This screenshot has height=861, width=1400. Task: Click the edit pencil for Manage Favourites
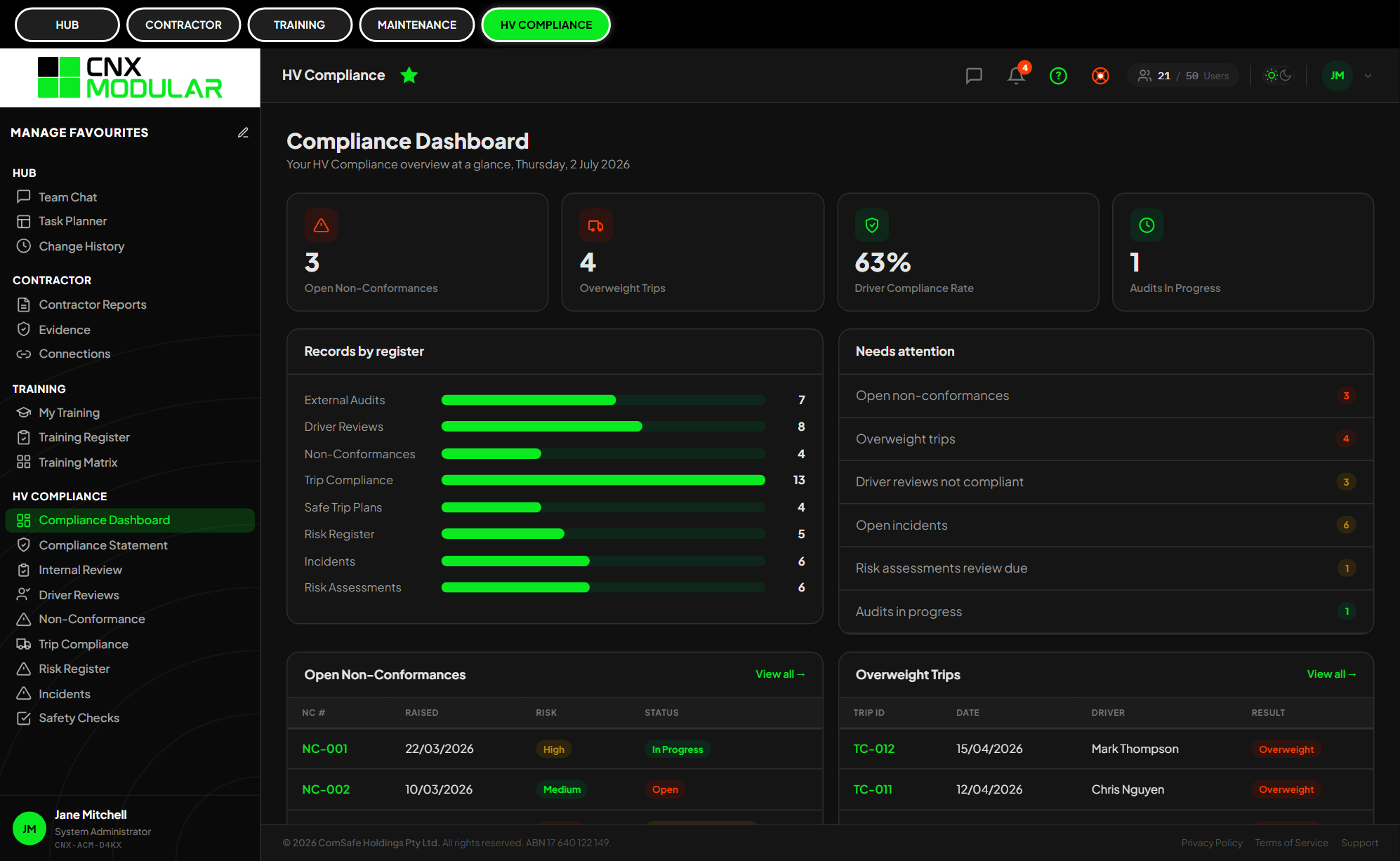[243, 133]
